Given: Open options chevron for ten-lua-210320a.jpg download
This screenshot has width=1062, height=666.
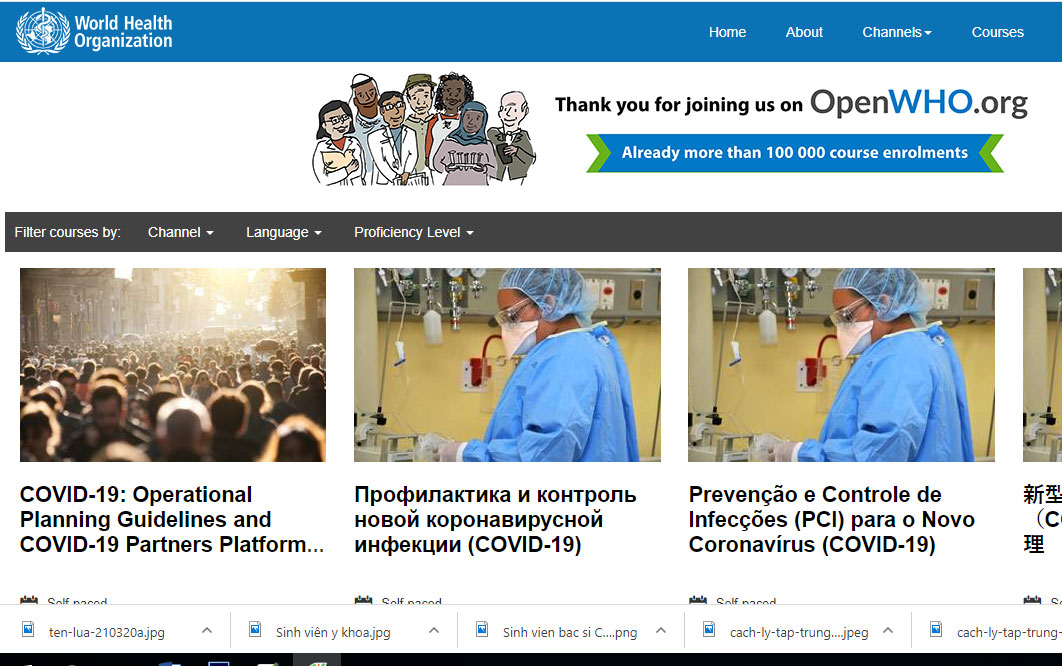Looking at the screenshot, I should (x=207, y=631).
